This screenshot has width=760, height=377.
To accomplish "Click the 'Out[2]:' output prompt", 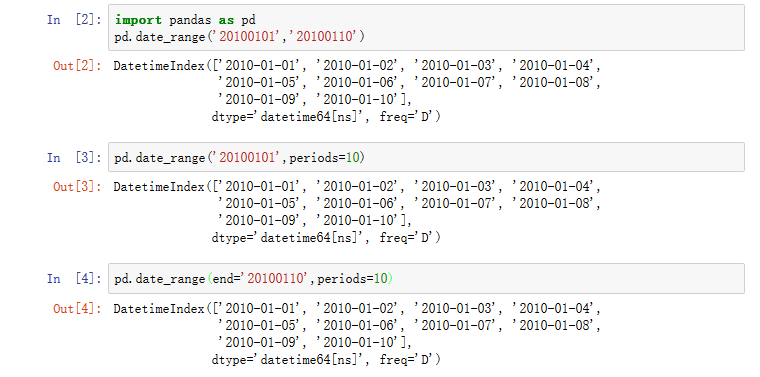I will tap(78, 65).
